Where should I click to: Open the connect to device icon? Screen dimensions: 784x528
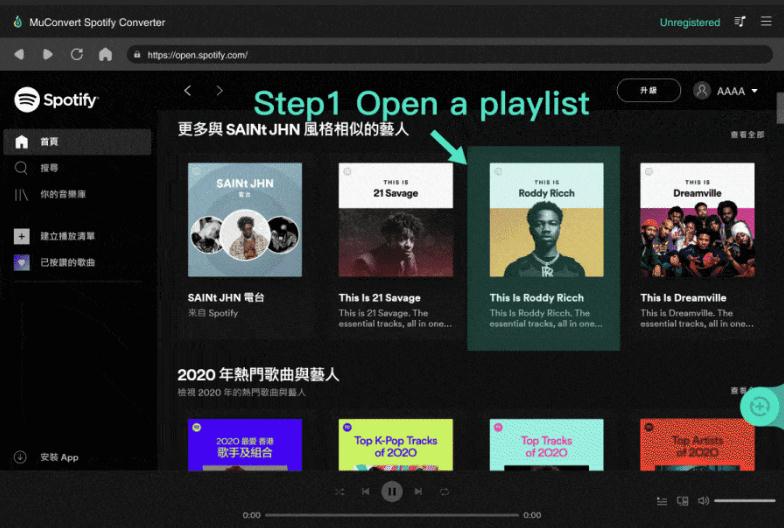(682, 500)
